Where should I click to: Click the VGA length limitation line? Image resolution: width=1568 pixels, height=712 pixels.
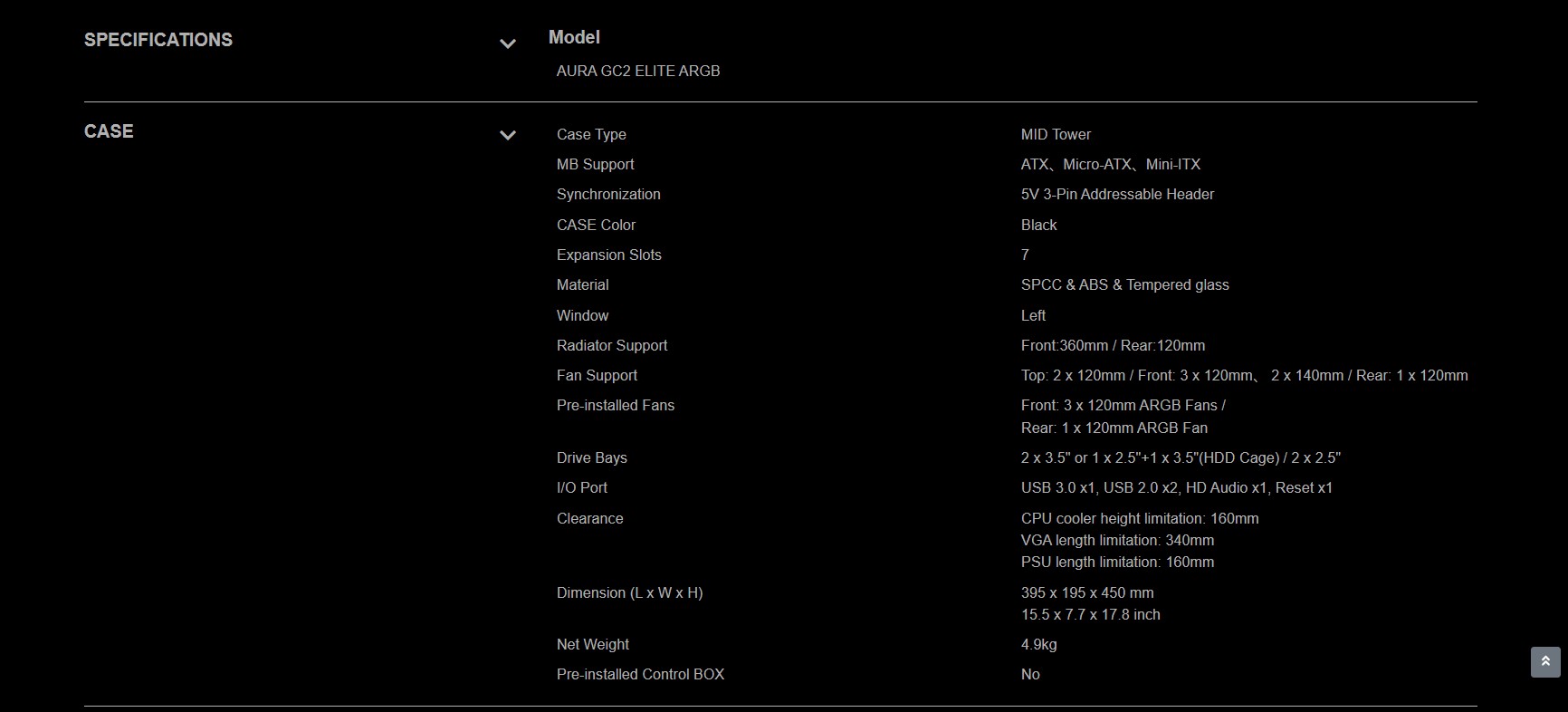tap(1117, 540)
